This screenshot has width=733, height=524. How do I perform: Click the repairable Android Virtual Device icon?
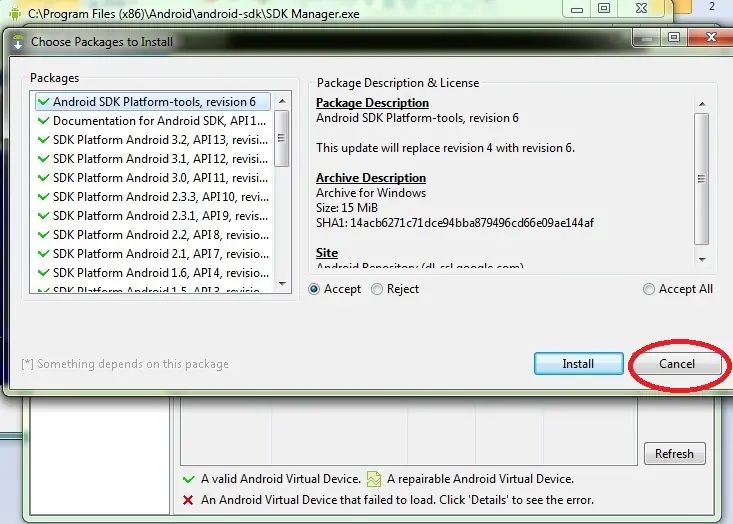pyautogui.click(x=374, y=479)
